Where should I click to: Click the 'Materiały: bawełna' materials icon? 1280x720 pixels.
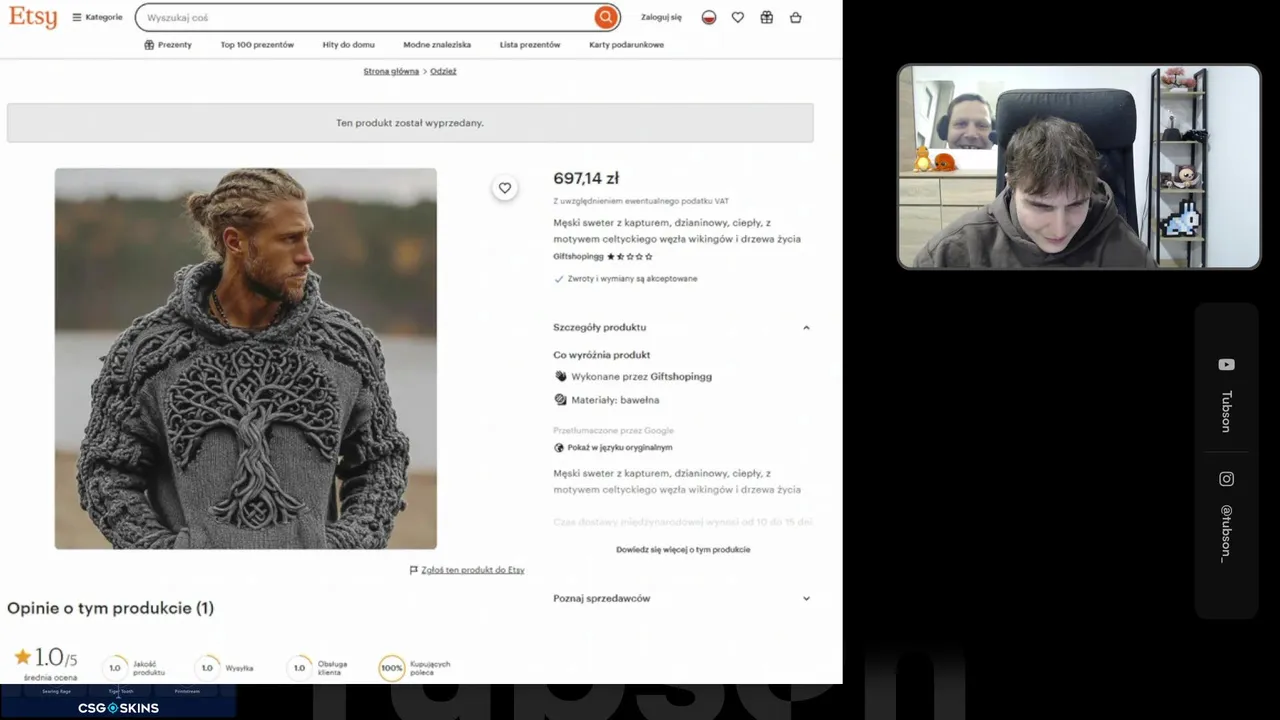(x=560, y=400)
